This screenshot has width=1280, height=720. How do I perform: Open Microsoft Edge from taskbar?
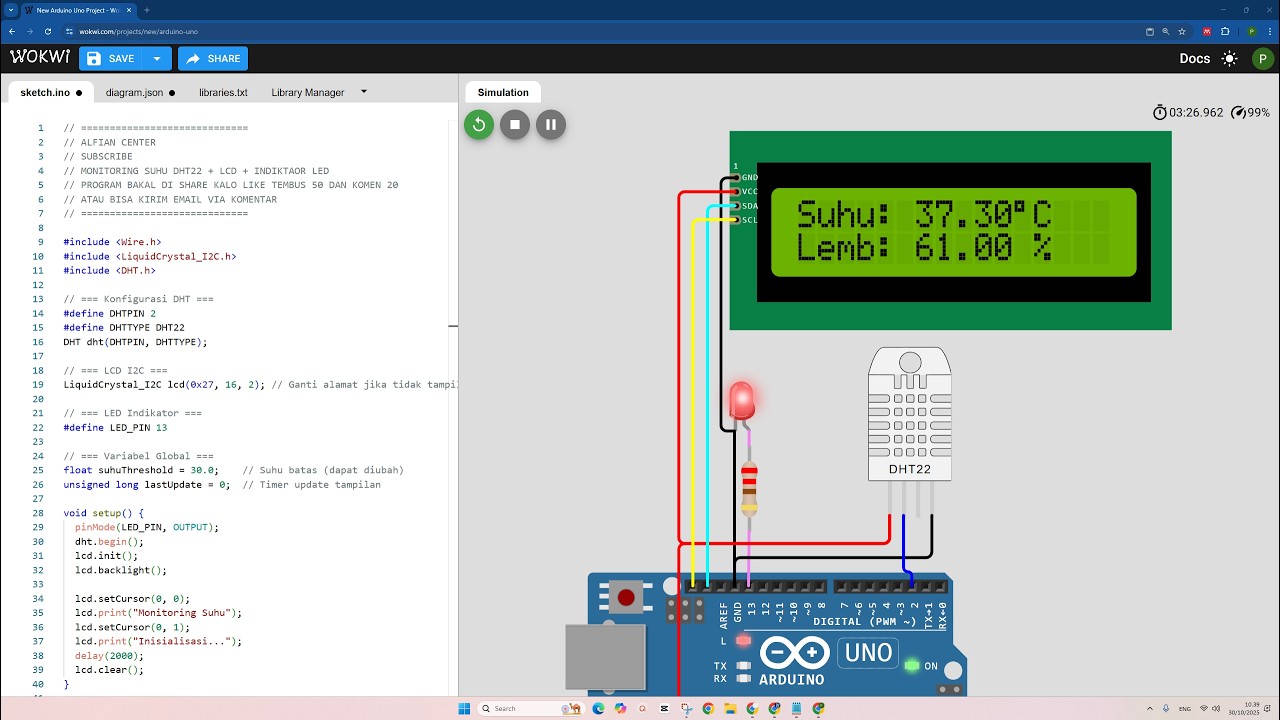[x=598, y=708]
